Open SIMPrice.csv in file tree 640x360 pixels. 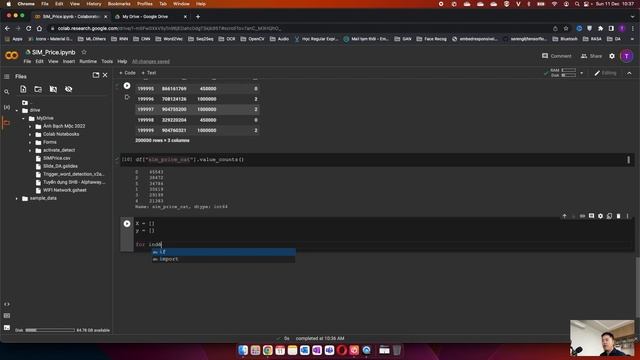point(57,158)
